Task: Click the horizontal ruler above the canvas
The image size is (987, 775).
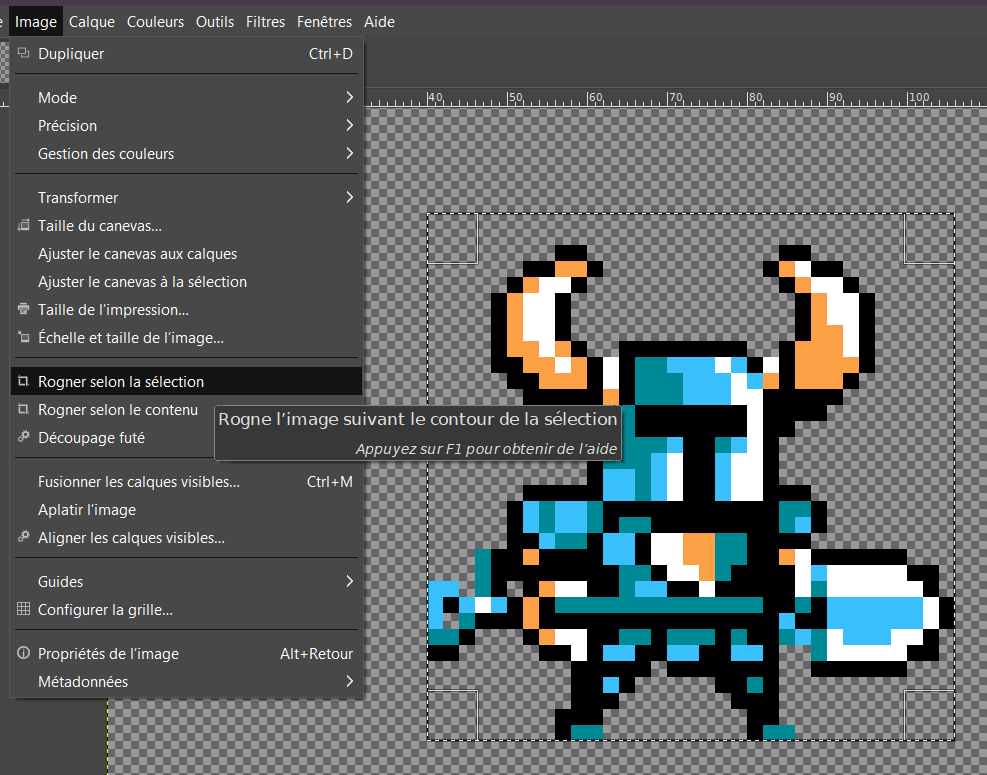Action: coord(675,98)
